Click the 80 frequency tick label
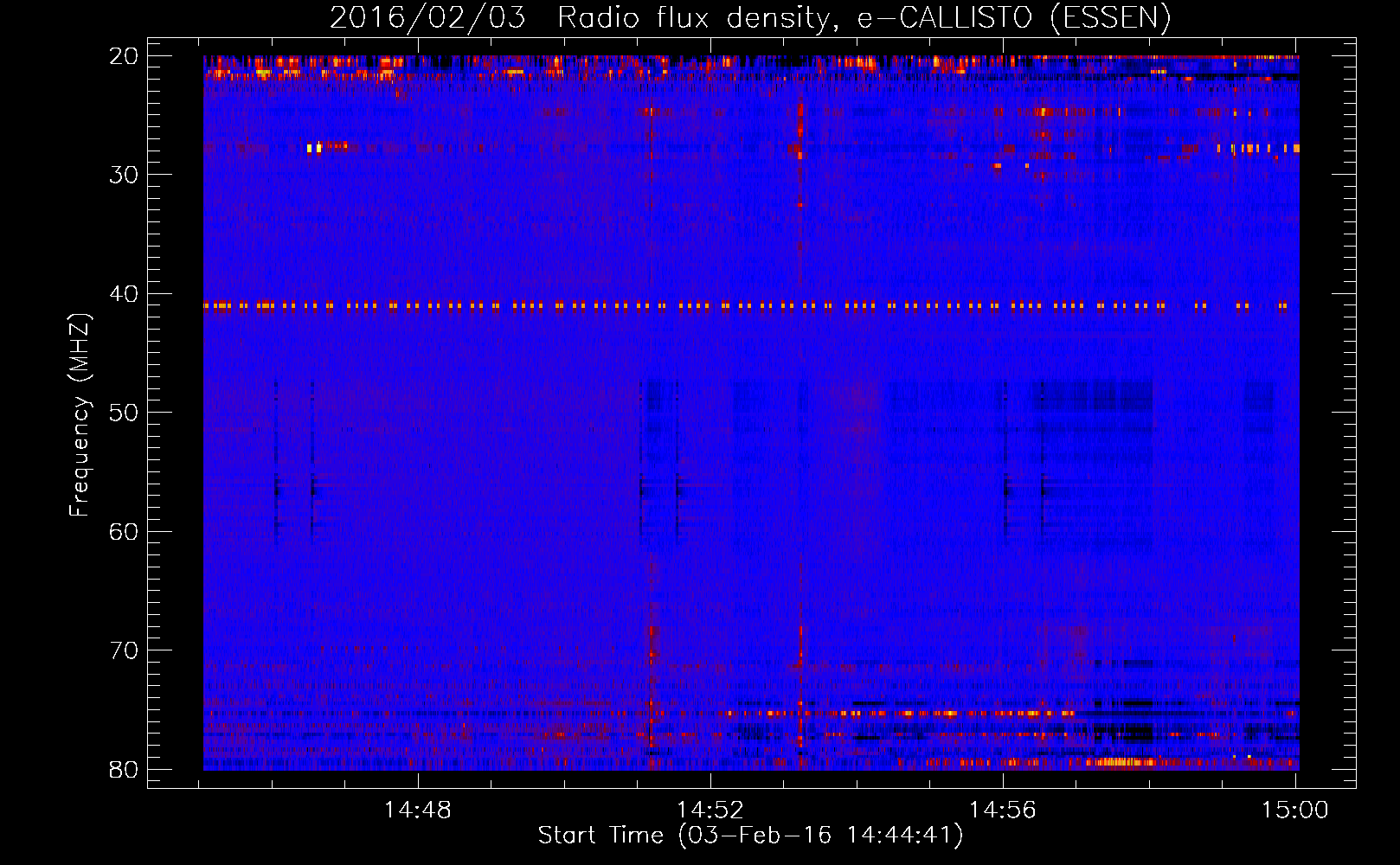Screen dimensions: 1400x865 124,770
